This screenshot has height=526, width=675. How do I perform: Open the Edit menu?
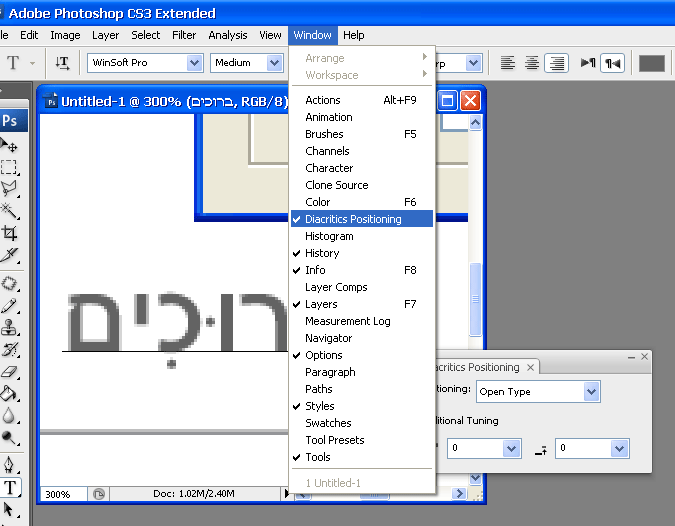coord(29,35)
